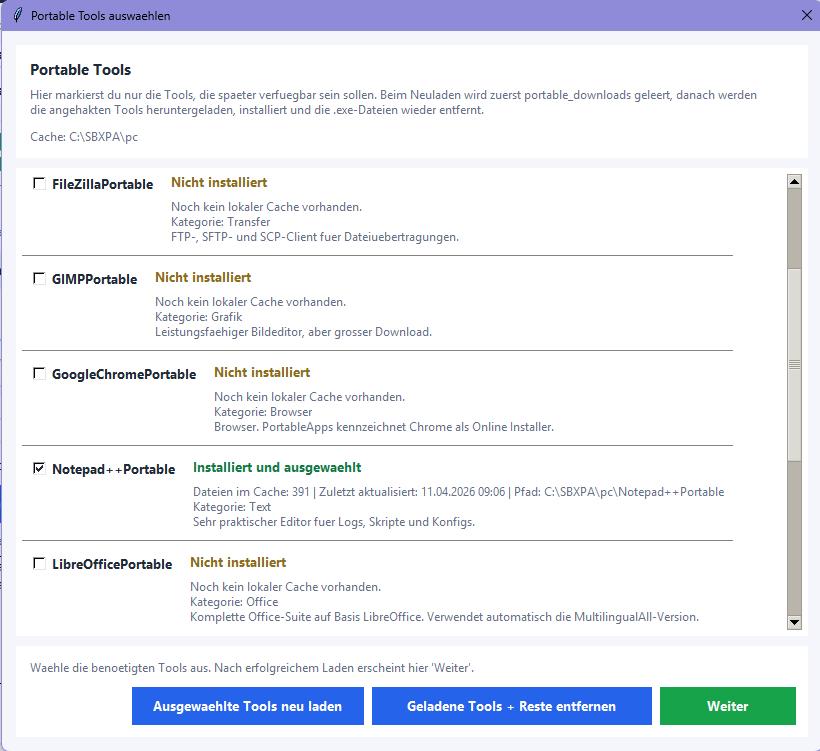Click 'Ausgewaehlte Tools neu laden' button

click(x=247, y=706)
